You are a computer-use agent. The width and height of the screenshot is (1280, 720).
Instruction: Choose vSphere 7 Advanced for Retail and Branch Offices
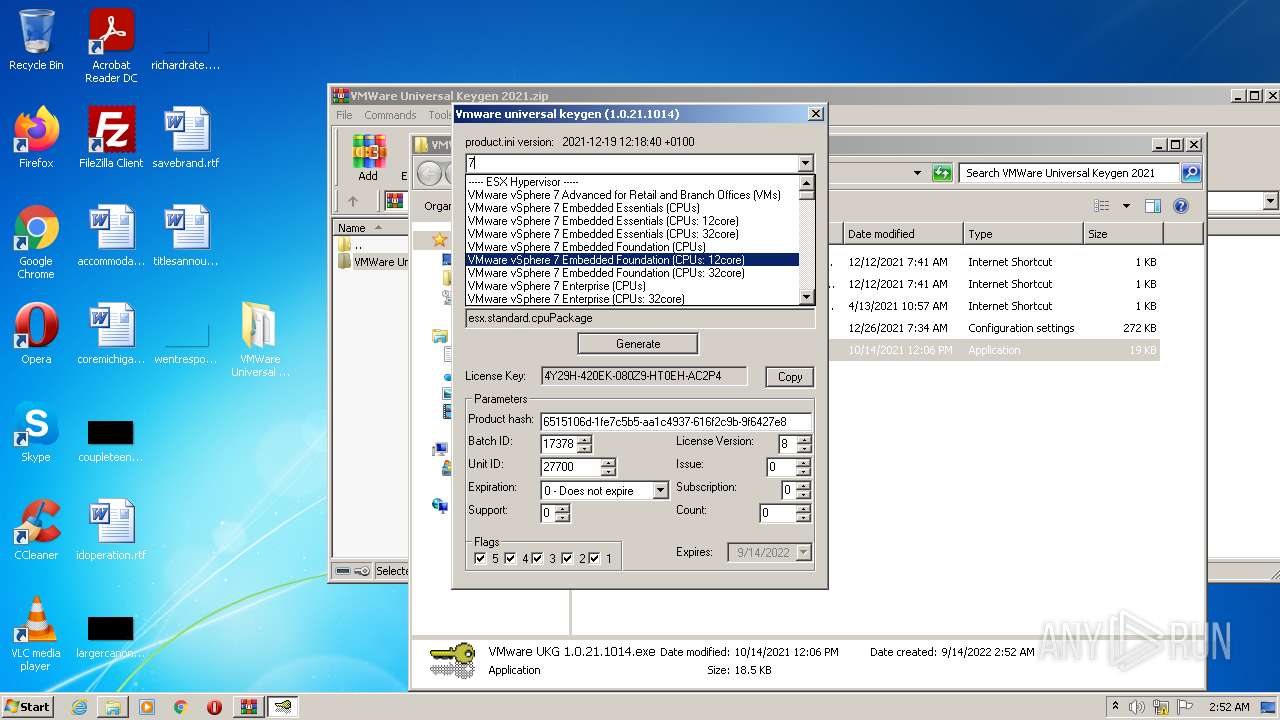(624, 195)
